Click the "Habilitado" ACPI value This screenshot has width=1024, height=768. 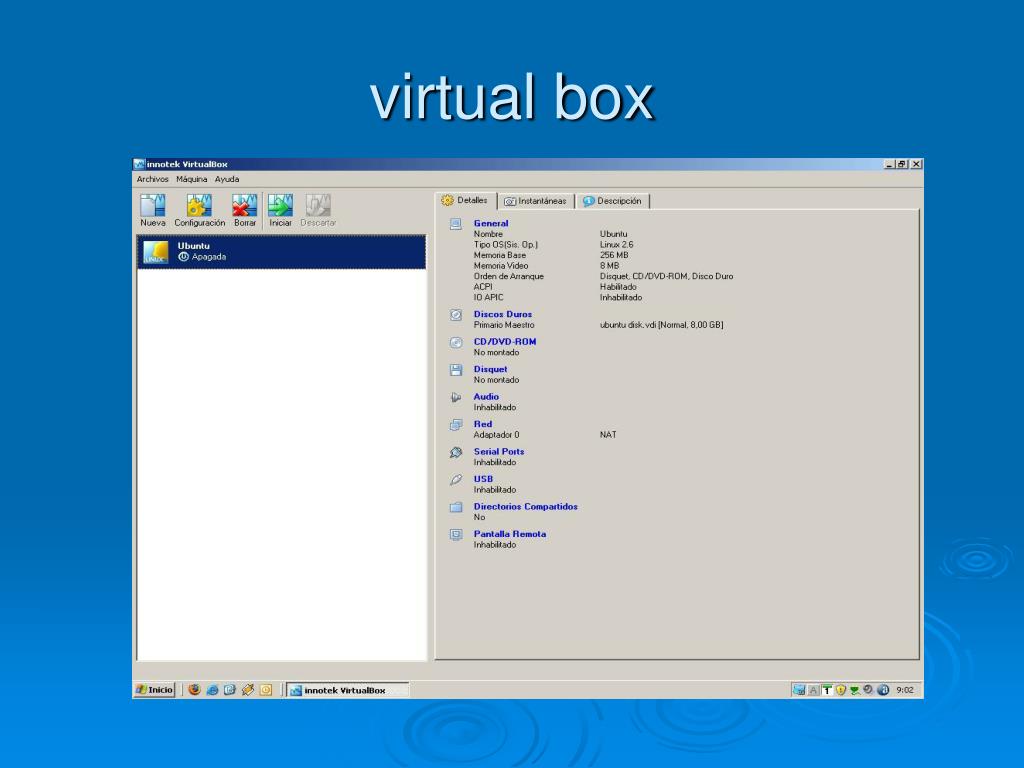tap(618, 287)
